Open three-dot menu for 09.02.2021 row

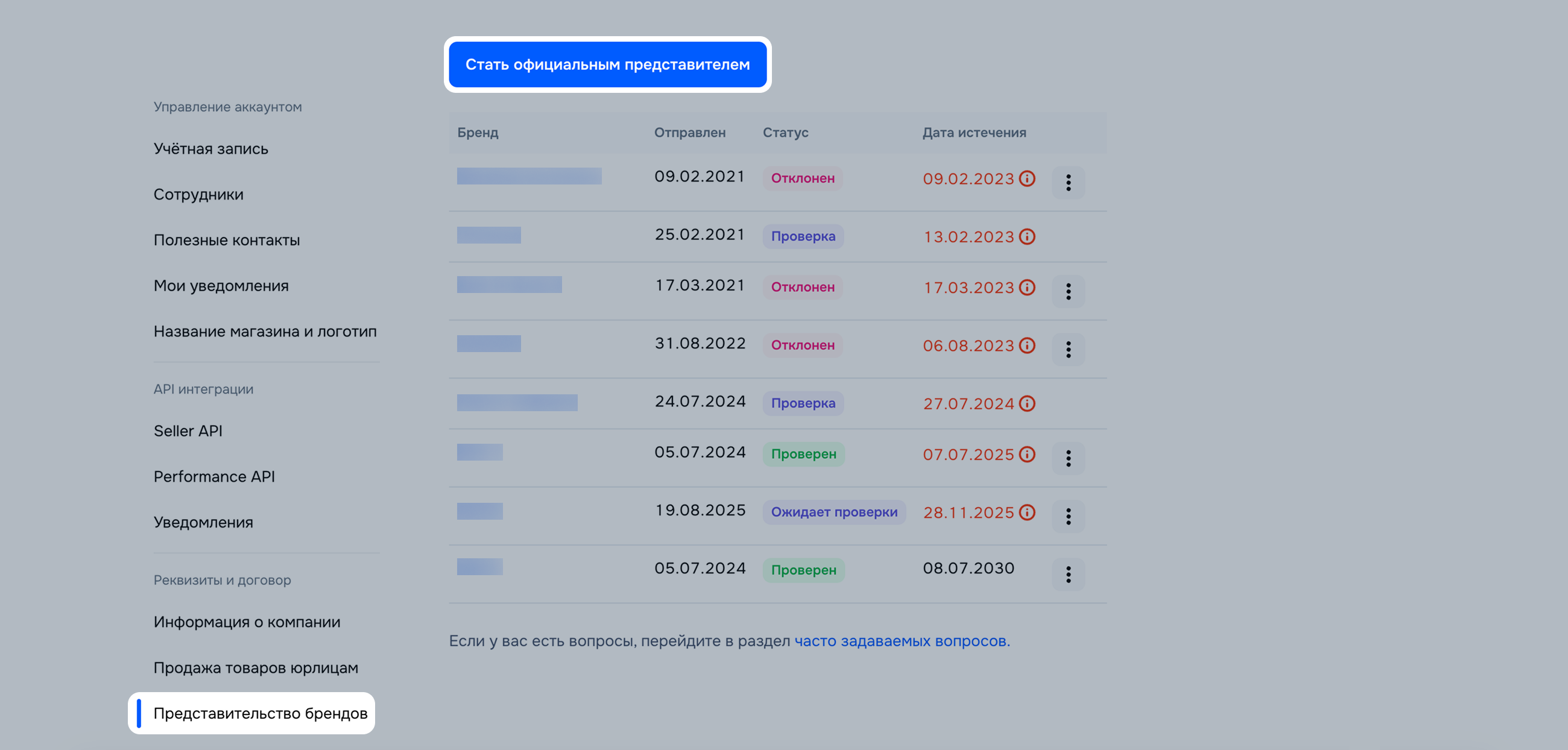pos(1068,183)
